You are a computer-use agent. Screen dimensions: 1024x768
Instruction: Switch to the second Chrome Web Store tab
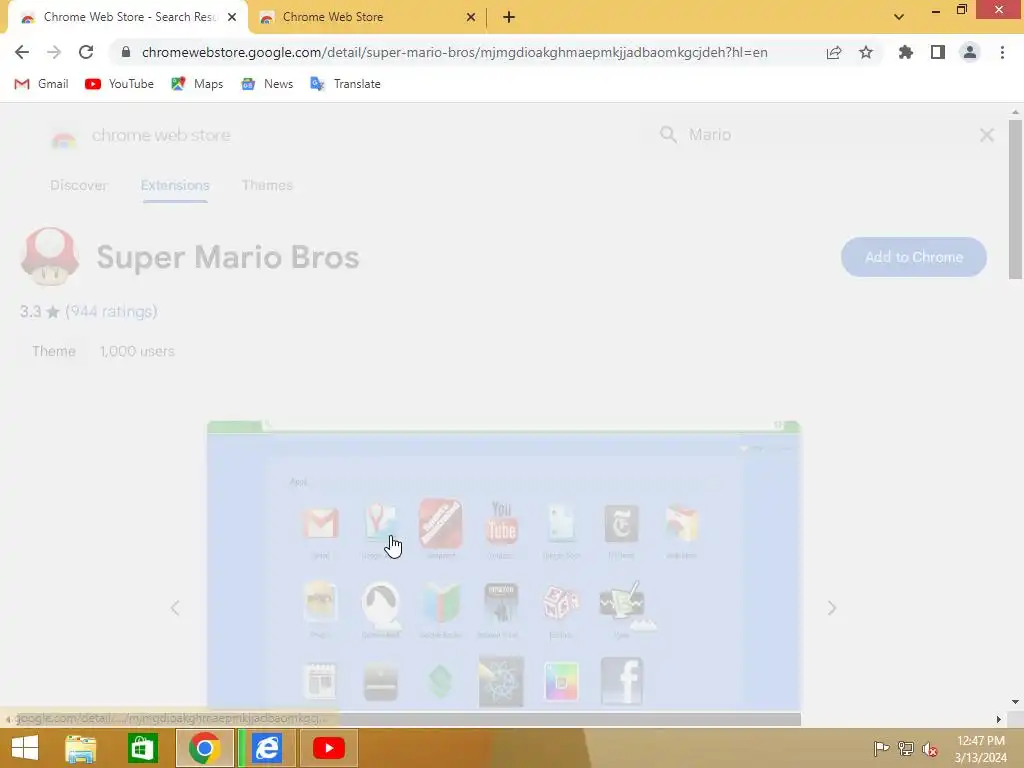[367, 17]
